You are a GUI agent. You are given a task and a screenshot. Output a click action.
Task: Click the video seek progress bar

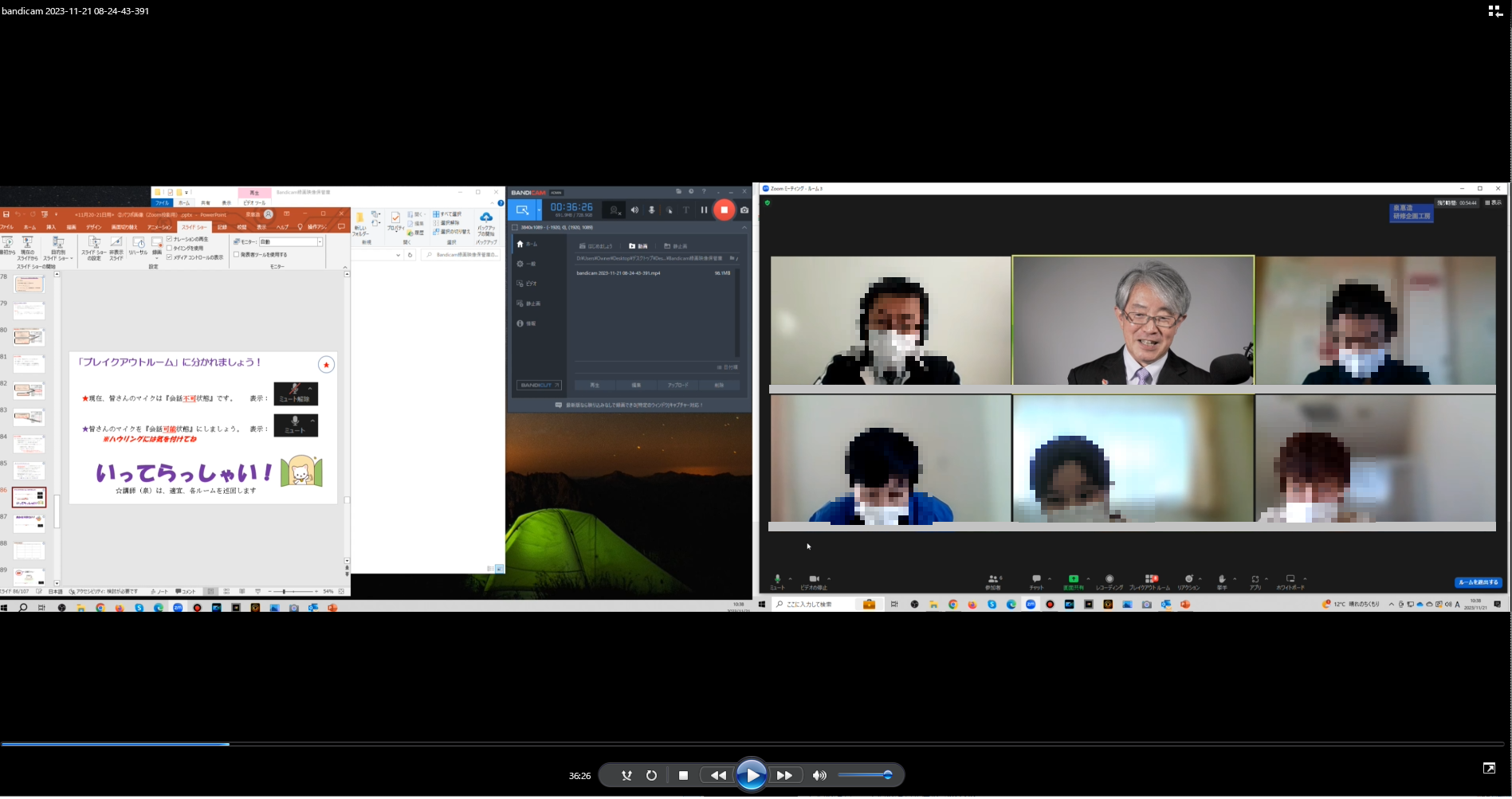[x=752, y=744]
